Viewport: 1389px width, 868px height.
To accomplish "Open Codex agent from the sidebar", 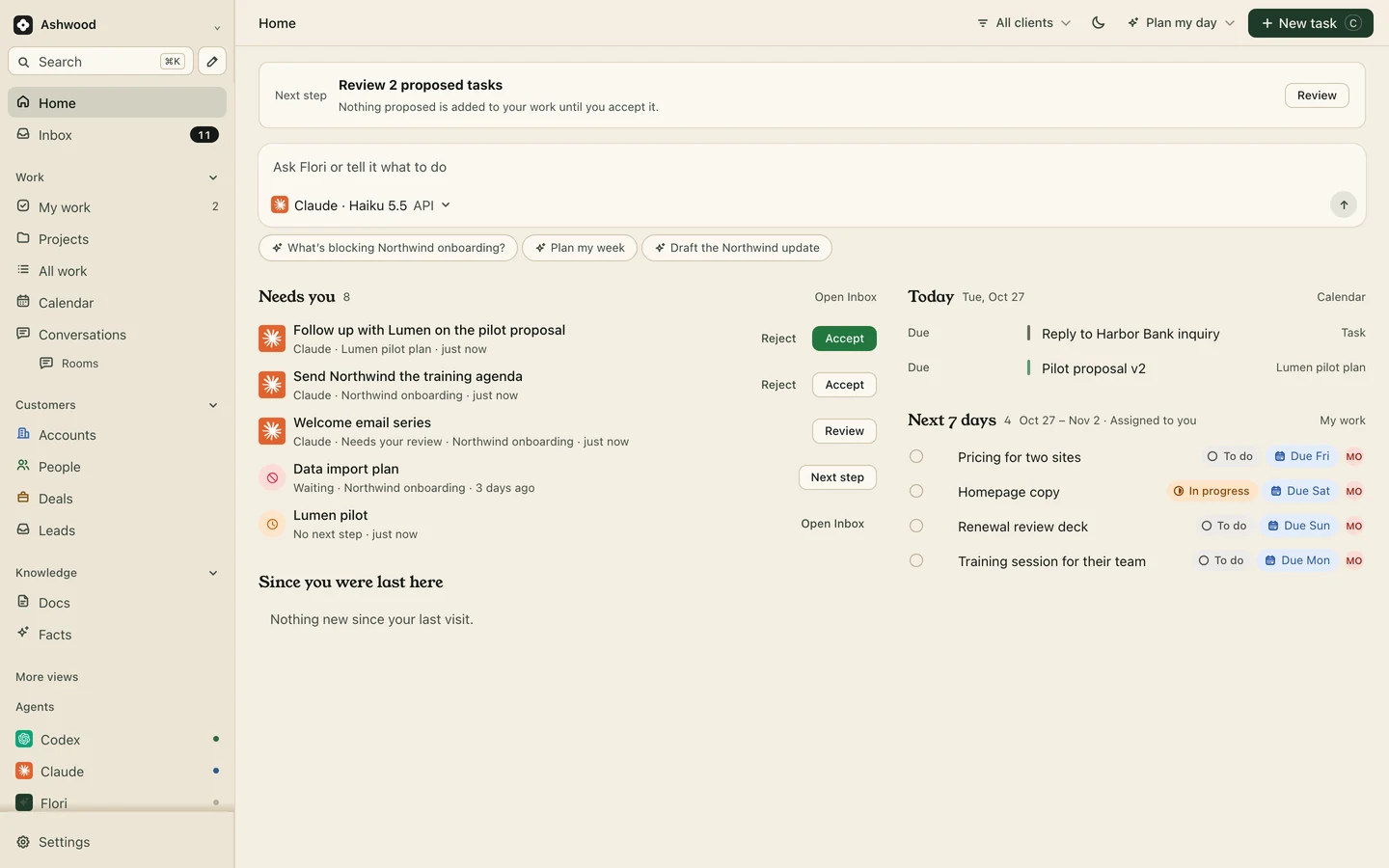I will 117,740.
